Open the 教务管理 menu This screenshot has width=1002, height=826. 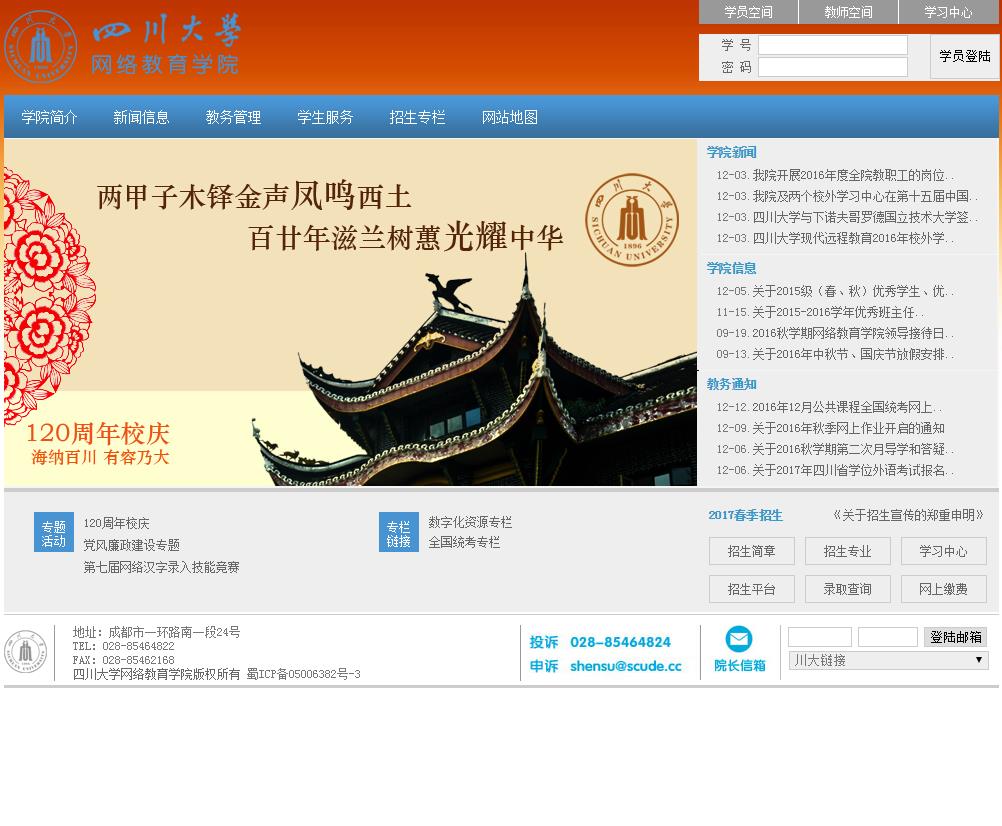(x=233, y=118)
